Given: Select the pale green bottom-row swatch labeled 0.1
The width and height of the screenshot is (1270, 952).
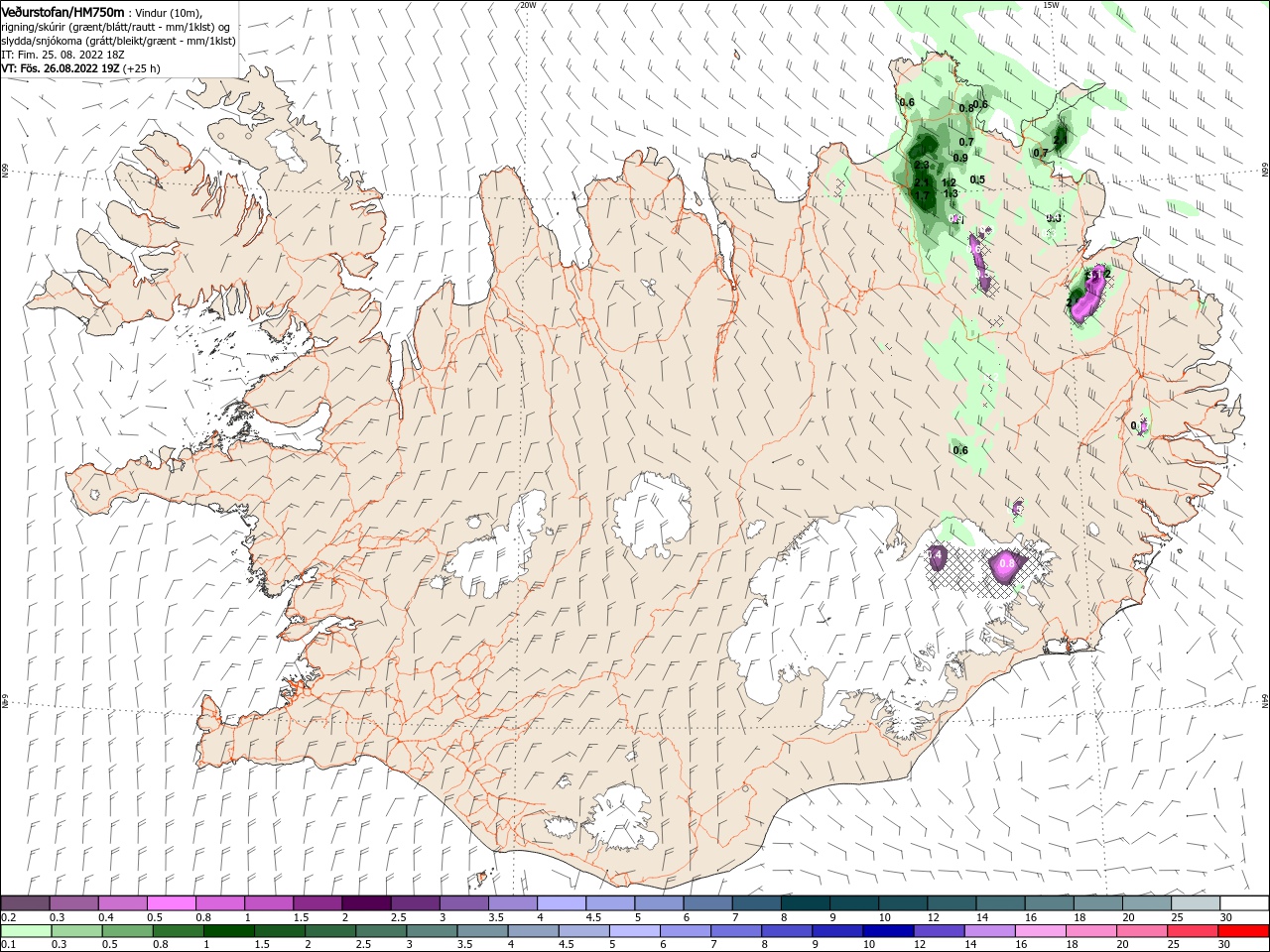Looking at the screenshot, I should (x=27, y=931).
